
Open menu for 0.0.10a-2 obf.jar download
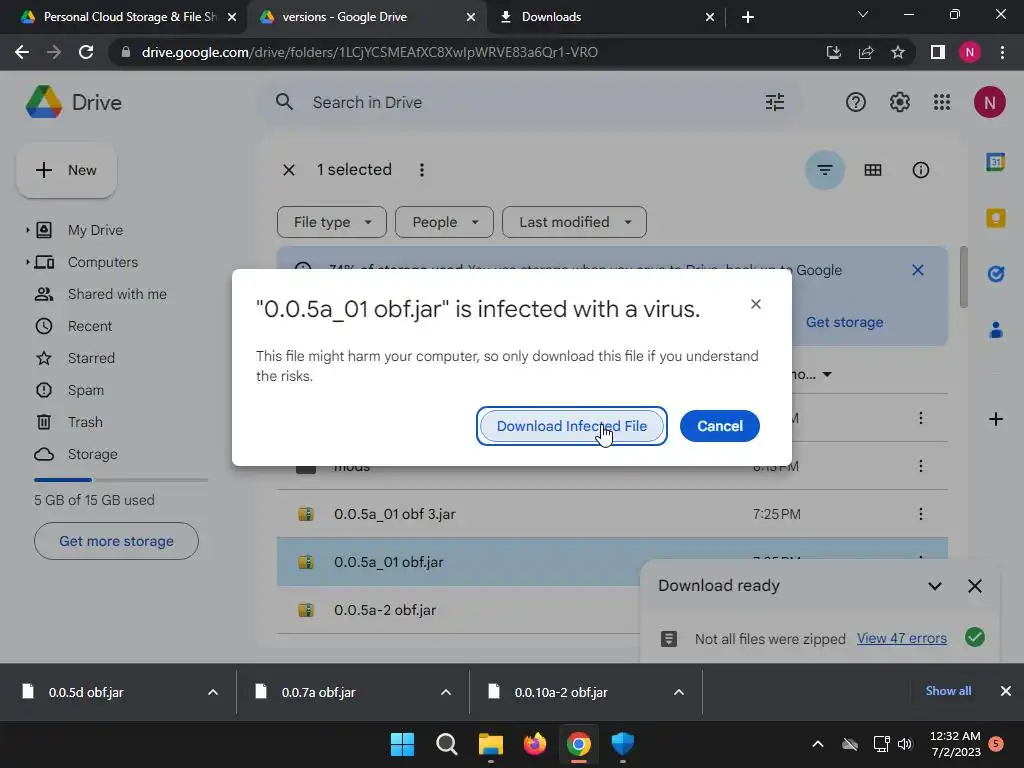pyautogui.click(x=679, y=692)
